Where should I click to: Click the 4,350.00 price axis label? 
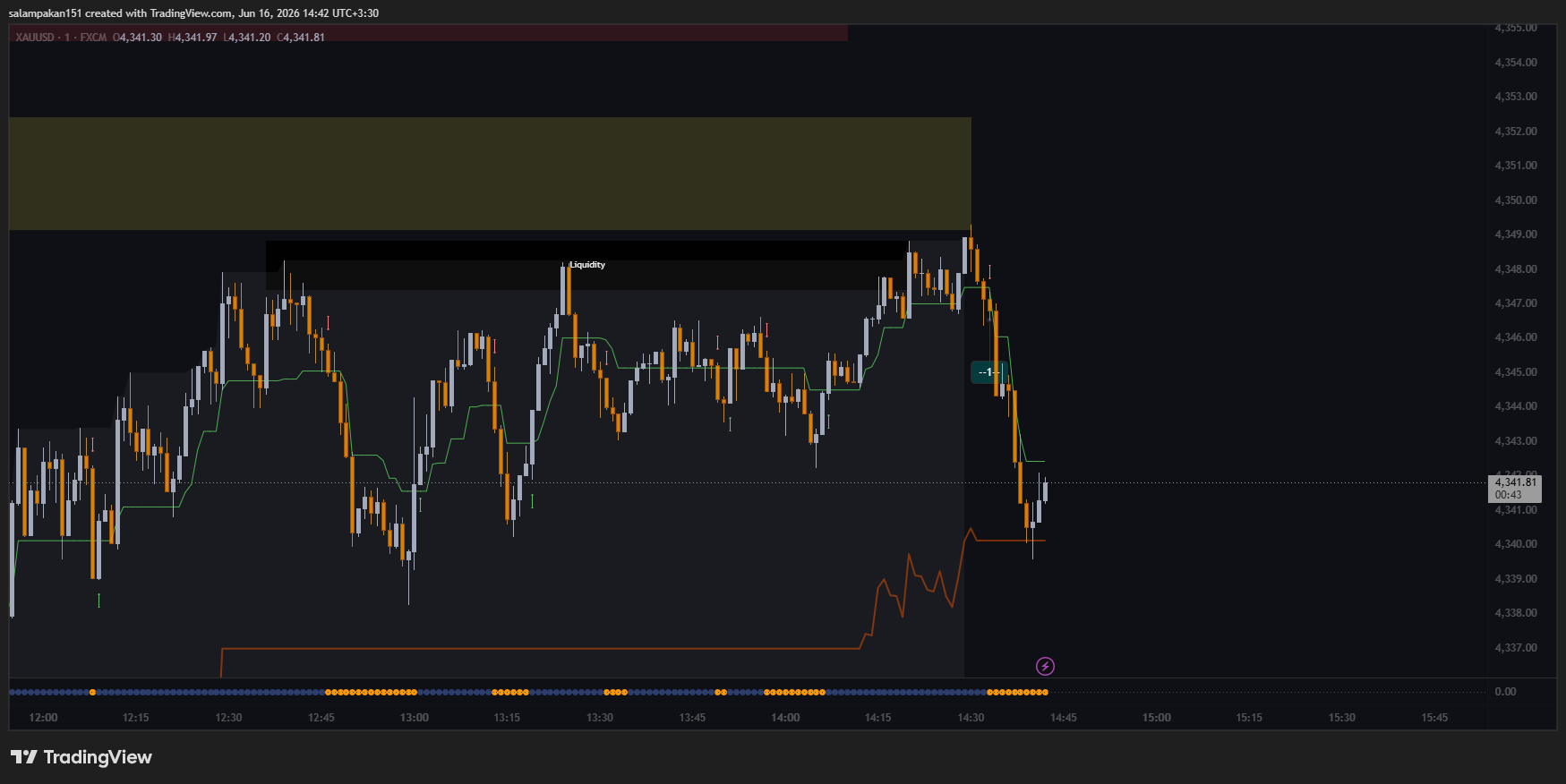[1516, 200]
